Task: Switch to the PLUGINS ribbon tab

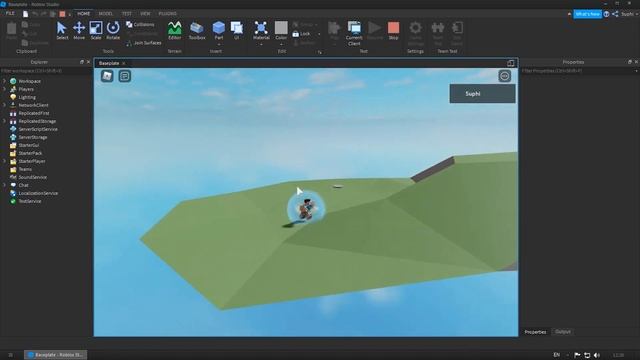Action: (x=167, y=13)
